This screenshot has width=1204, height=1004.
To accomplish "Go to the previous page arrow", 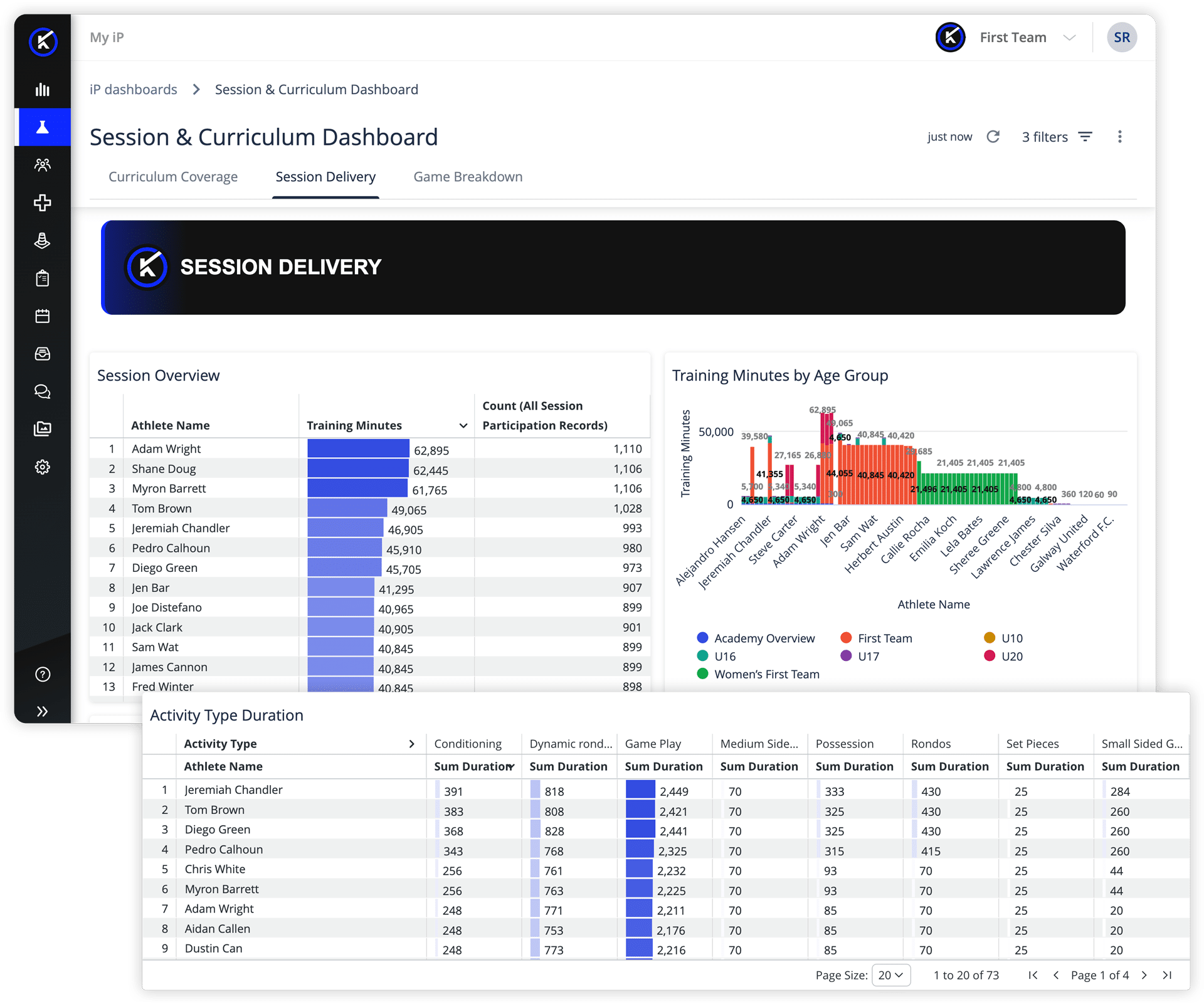I will click(x=1056, y=975).
